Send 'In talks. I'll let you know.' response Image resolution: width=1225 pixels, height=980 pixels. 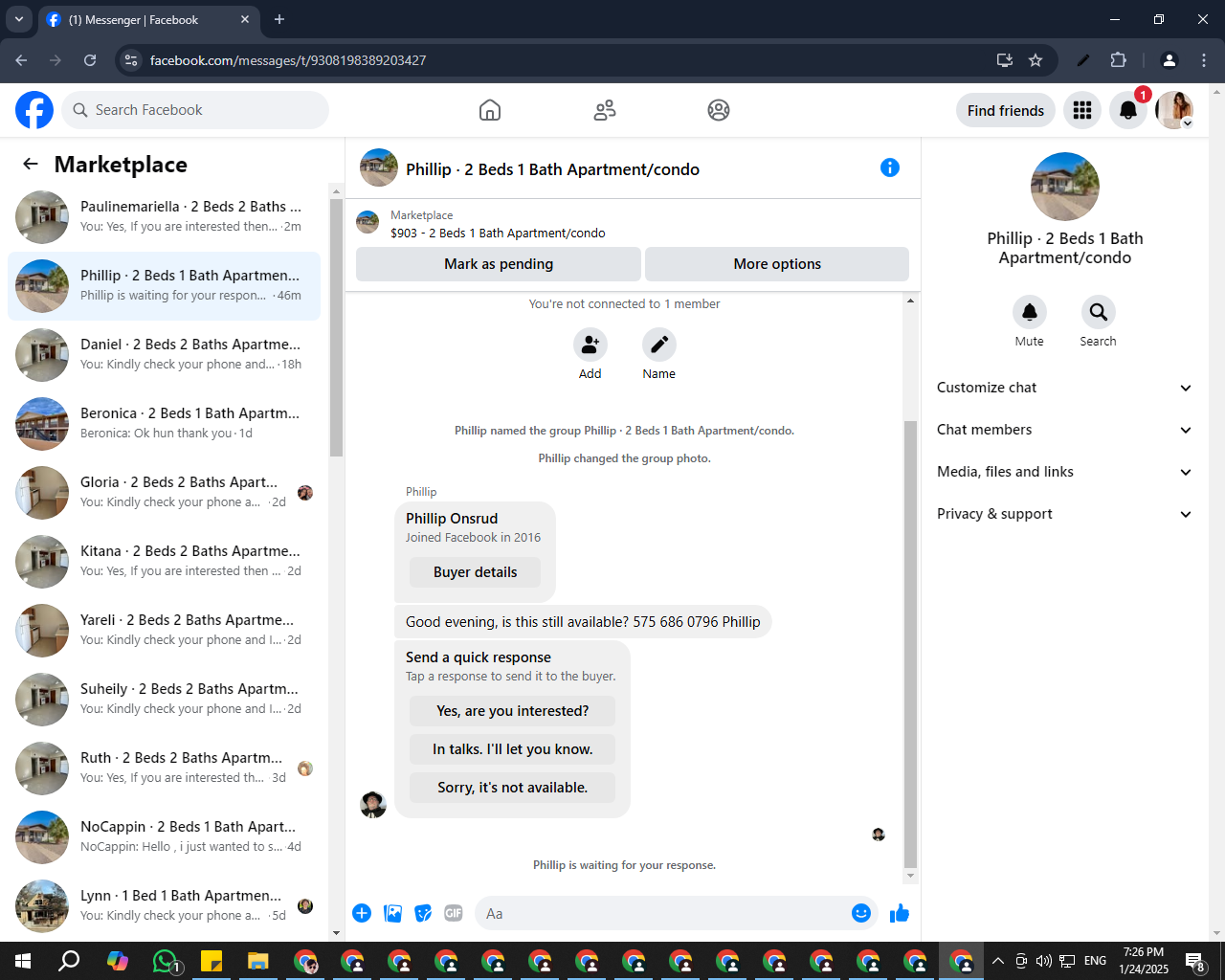pyautogui.click(x=513, y=749)
